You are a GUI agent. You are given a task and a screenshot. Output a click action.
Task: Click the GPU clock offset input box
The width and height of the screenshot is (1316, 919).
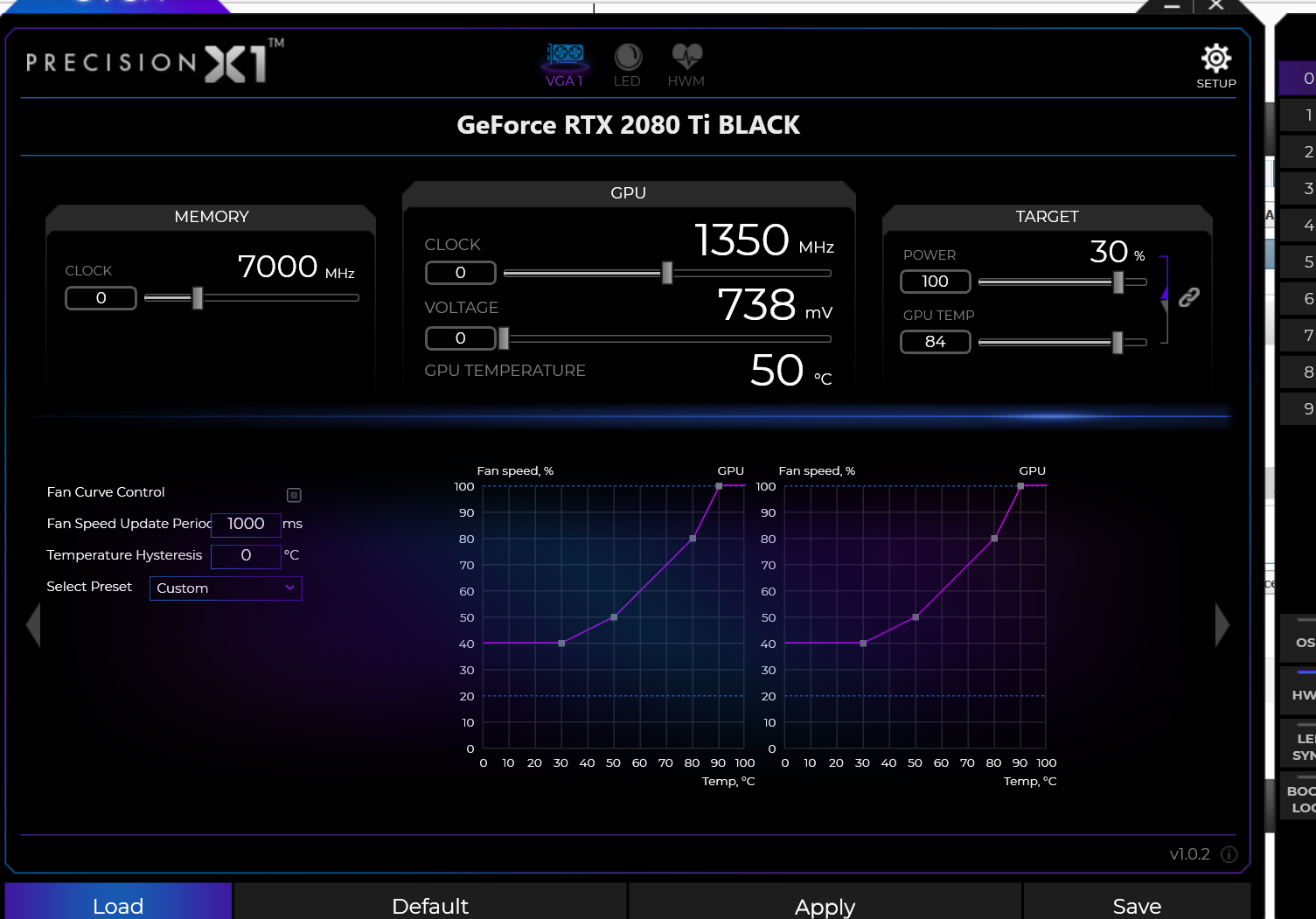[461, 273]
